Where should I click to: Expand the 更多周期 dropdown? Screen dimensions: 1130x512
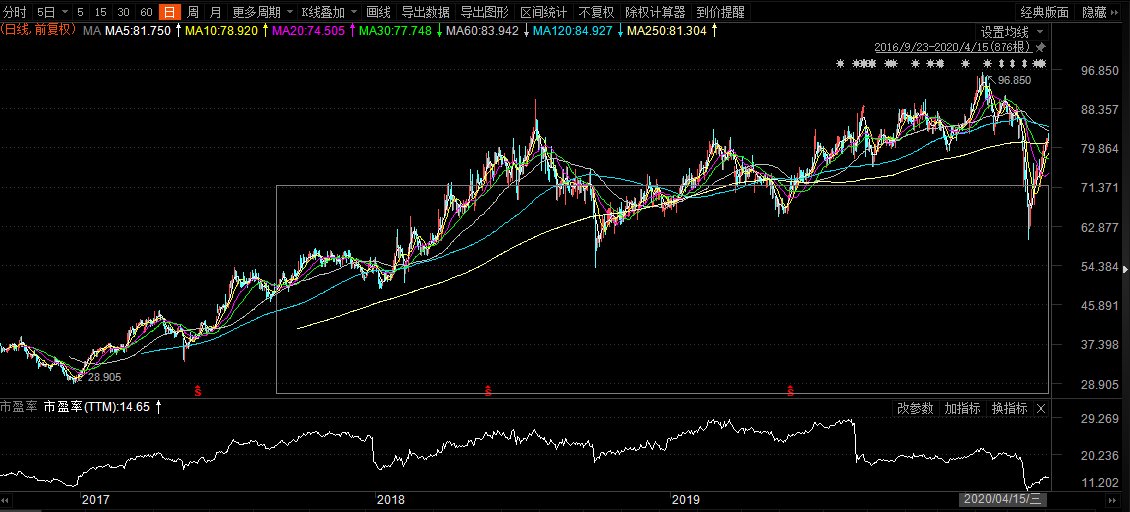[x=256, y=13]
